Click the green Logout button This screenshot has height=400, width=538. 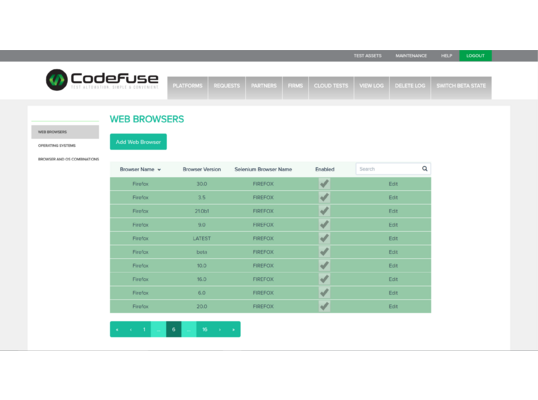pos(476,56)
